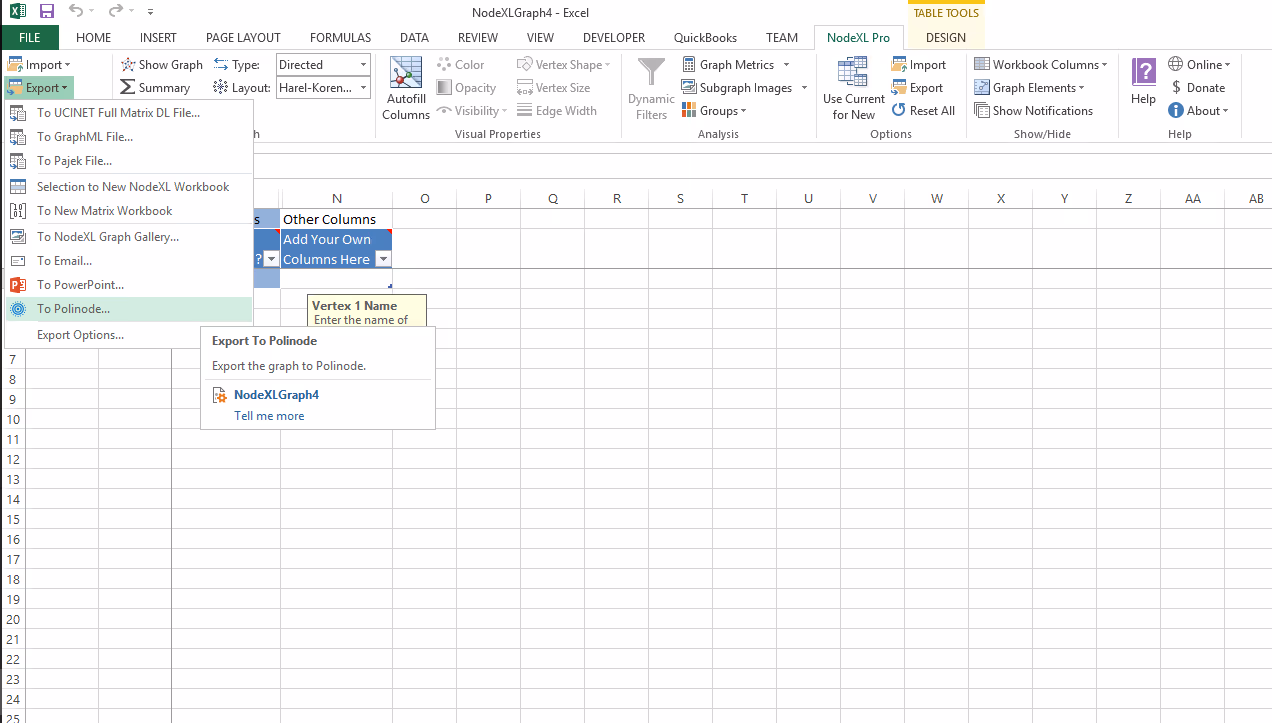Click the Other Columns cell
Screen dimensions: 1272x723
[x=336, y=219]
